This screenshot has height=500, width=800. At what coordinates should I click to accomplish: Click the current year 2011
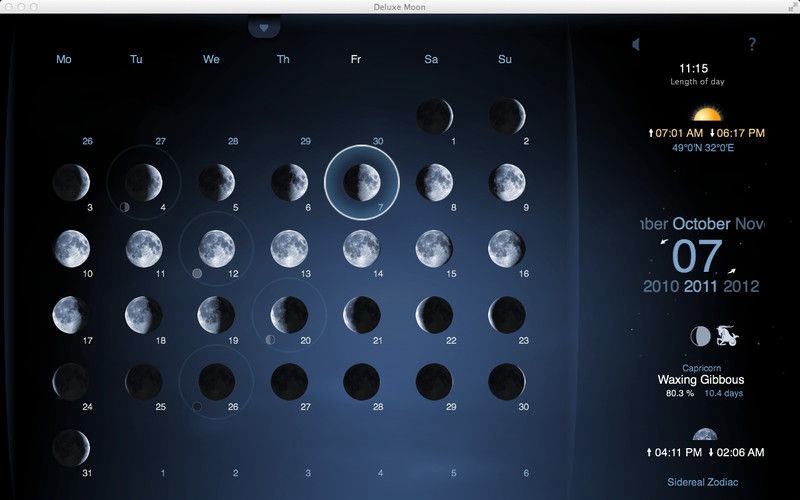coord(701,286)
